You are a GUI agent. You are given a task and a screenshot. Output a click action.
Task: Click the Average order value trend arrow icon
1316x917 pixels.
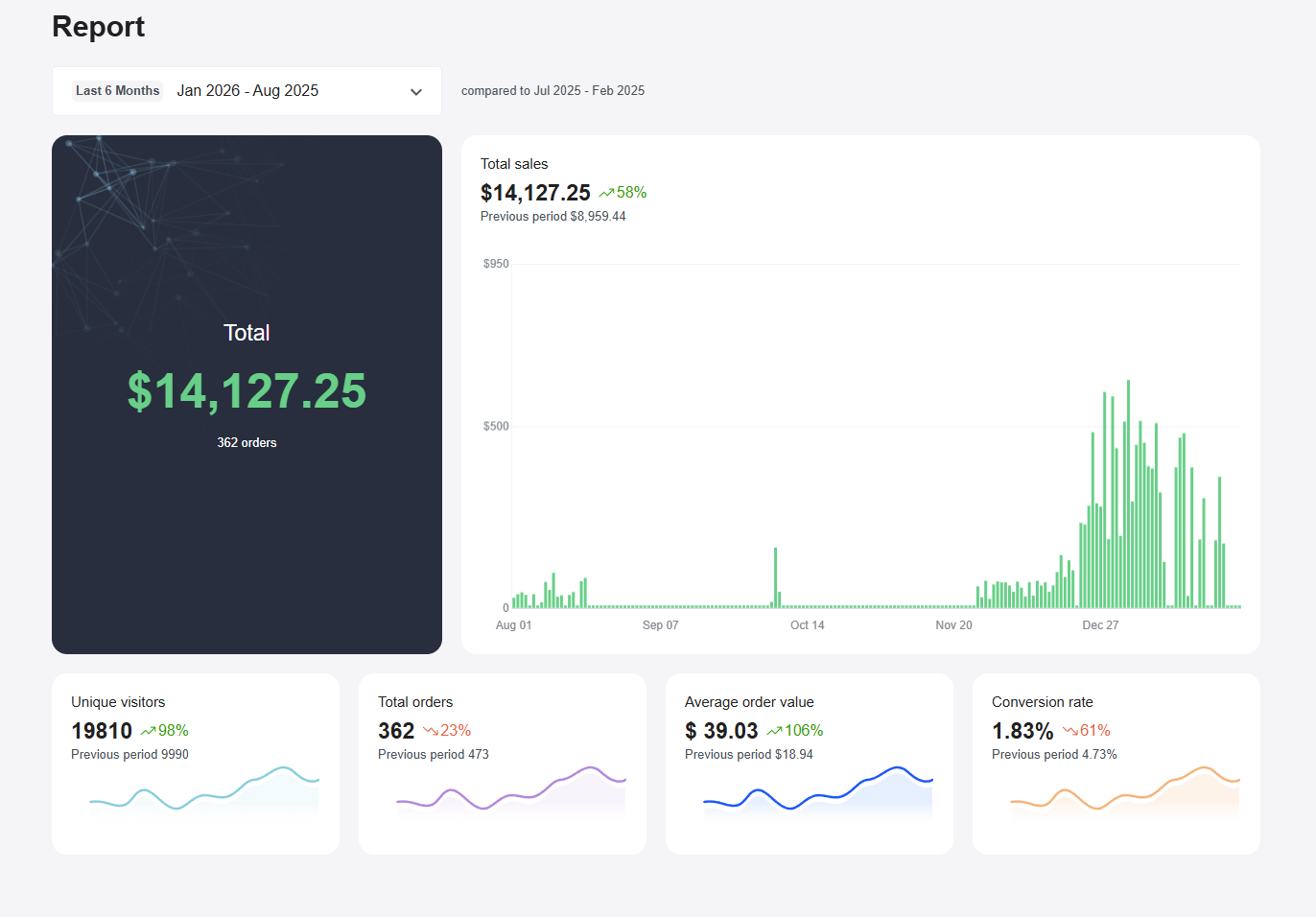pyautogui.click(x=774, y=731)
